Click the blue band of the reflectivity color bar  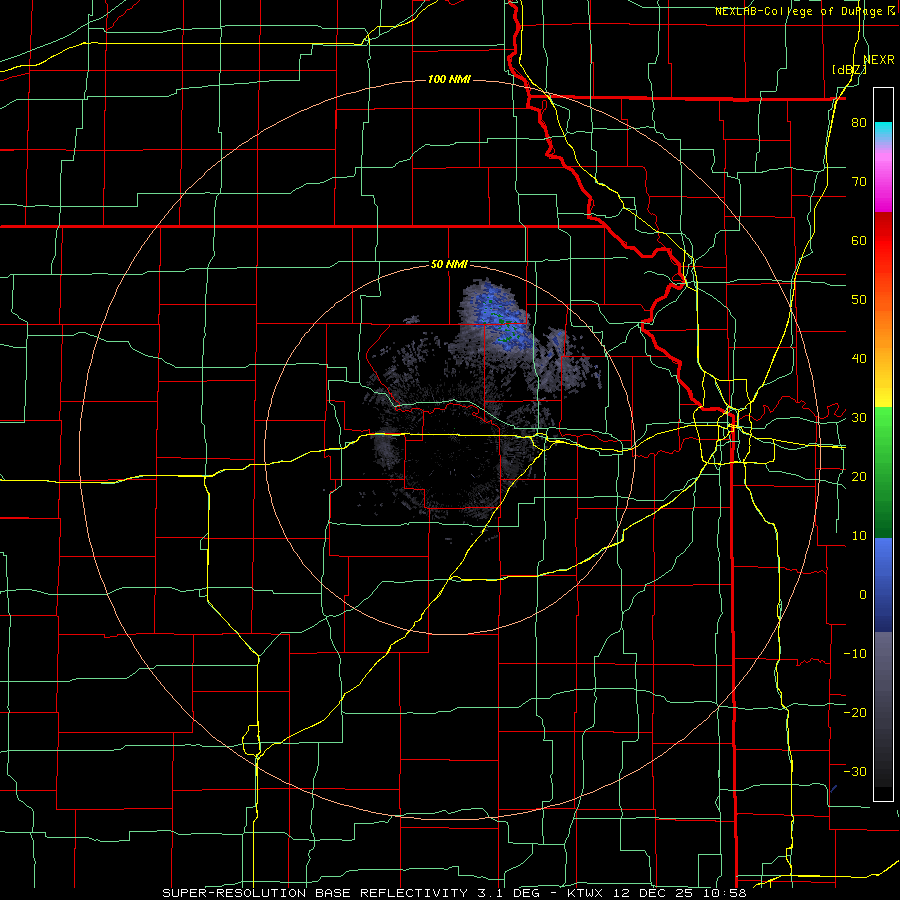[x=883, y=585]
